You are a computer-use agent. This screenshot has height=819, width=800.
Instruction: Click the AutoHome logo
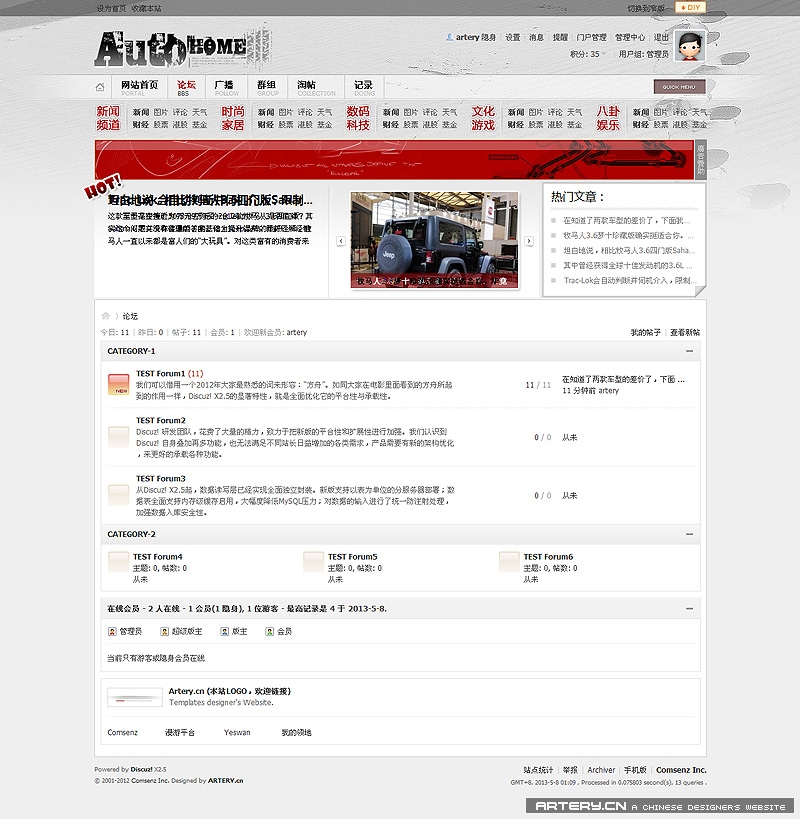pyautogui.click(x=183, y=49)
